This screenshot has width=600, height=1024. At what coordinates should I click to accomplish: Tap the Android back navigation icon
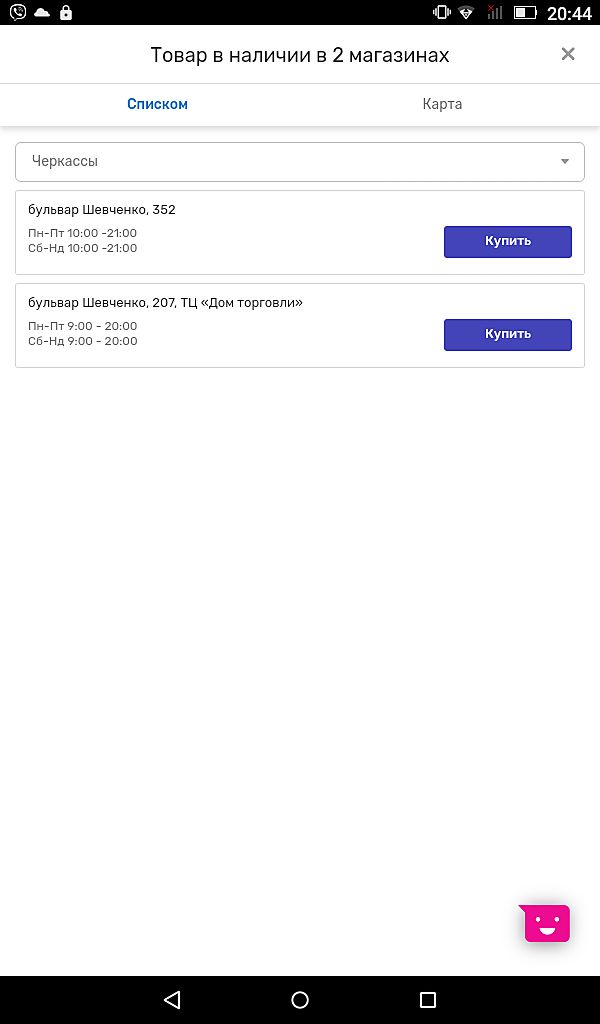pos(172,999)
